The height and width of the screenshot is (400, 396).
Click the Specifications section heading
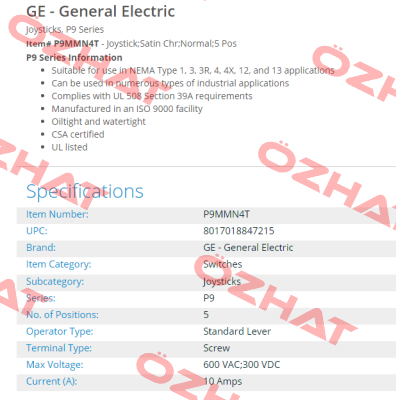click(x=85, y=192)
